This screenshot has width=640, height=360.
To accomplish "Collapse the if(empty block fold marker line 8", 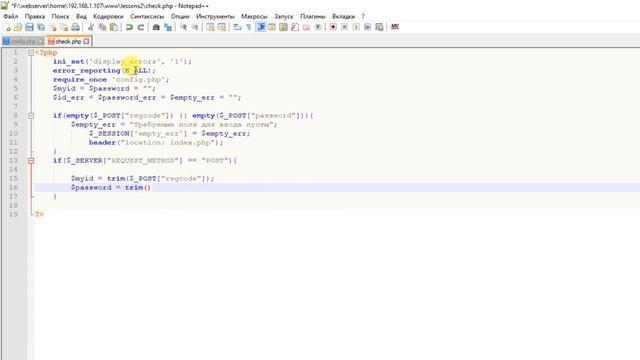I will (31, 116).
